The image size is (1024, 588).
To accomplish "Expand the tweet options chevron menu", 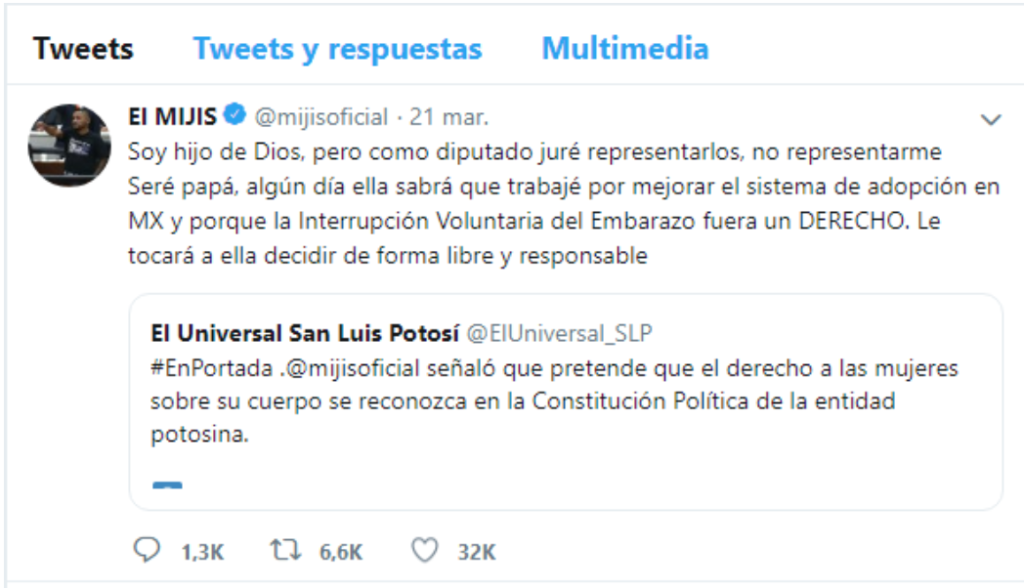I will [990, 120].
